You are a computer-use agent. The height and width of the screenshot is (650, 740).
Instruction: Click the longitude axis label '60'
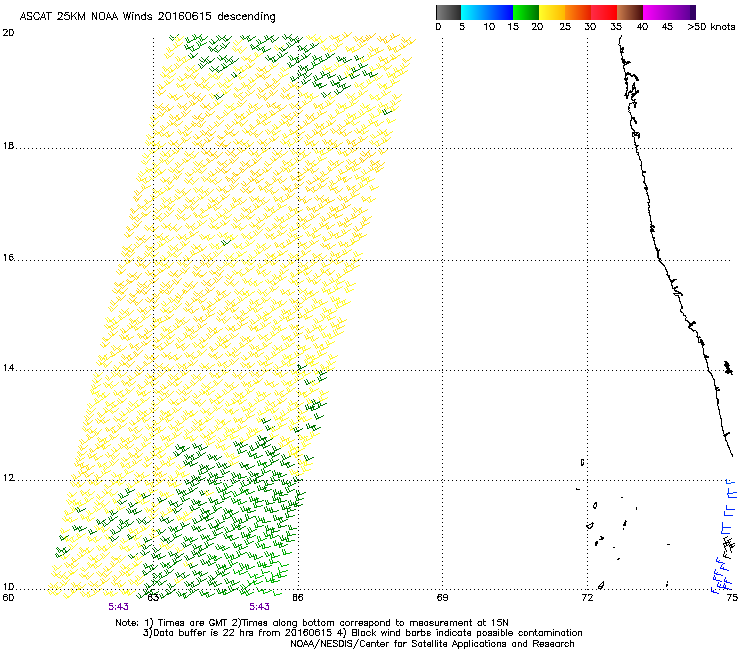(8, 598)
